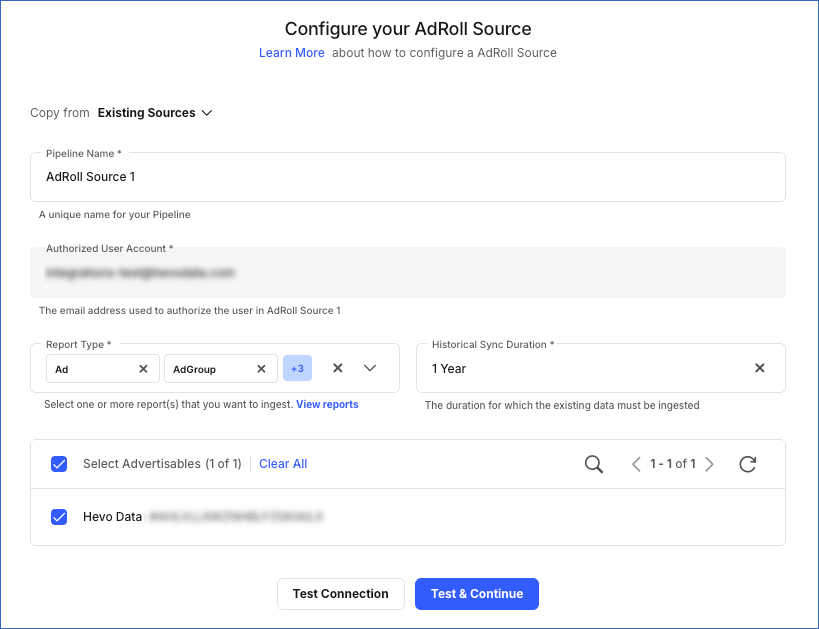Expand the Report Type dropdown
The width and height of the screenshot is (819, 629).
tap(370, 368)
